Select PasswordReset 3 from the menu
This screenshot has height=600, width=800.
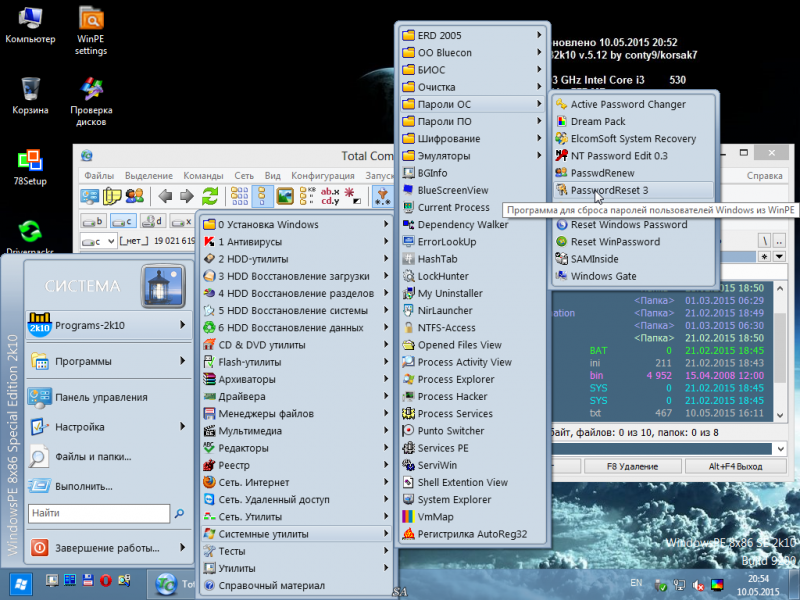click(x=634, y=190)
